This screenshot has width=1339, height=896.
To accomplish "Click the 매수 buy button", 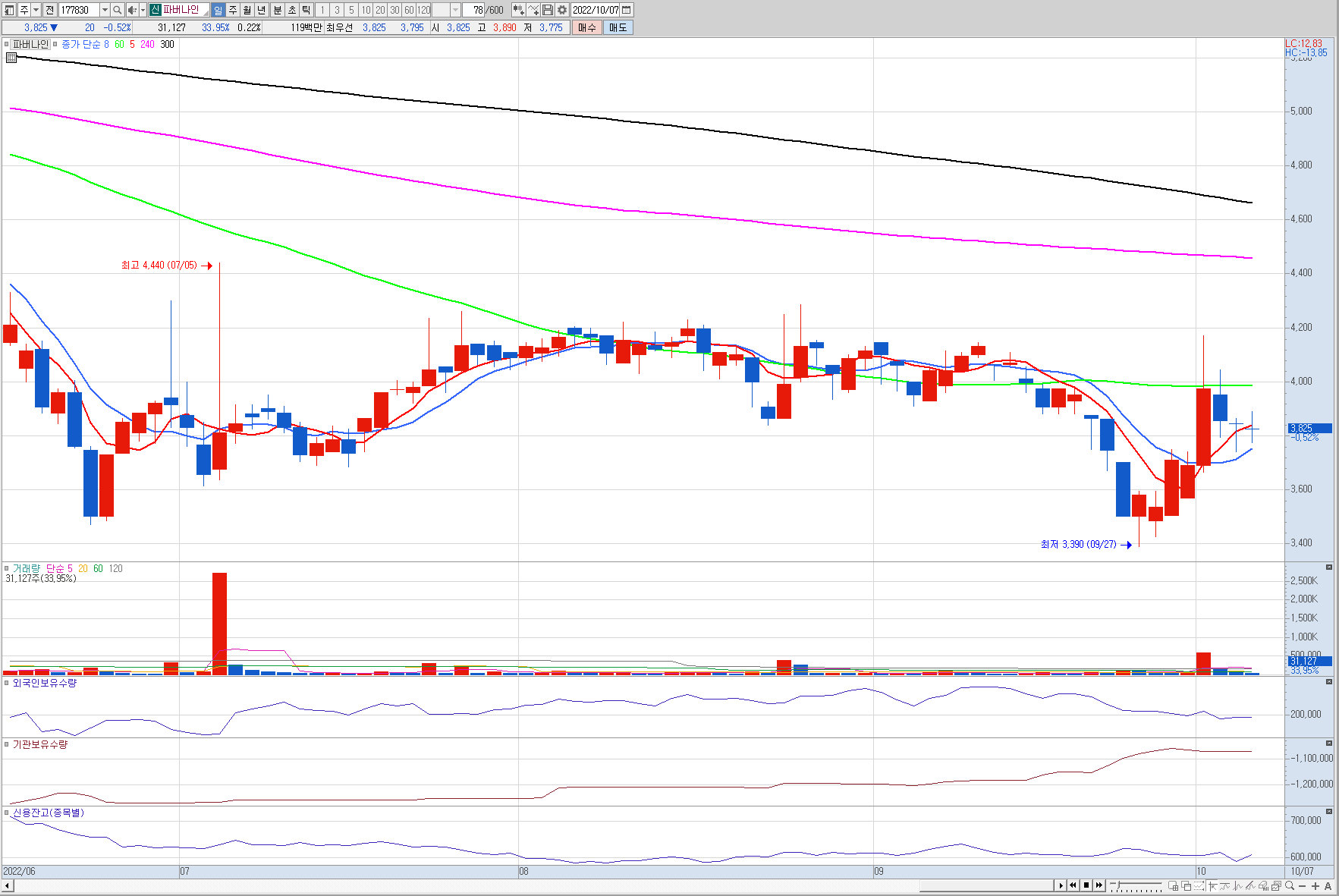I will point(587,27).
